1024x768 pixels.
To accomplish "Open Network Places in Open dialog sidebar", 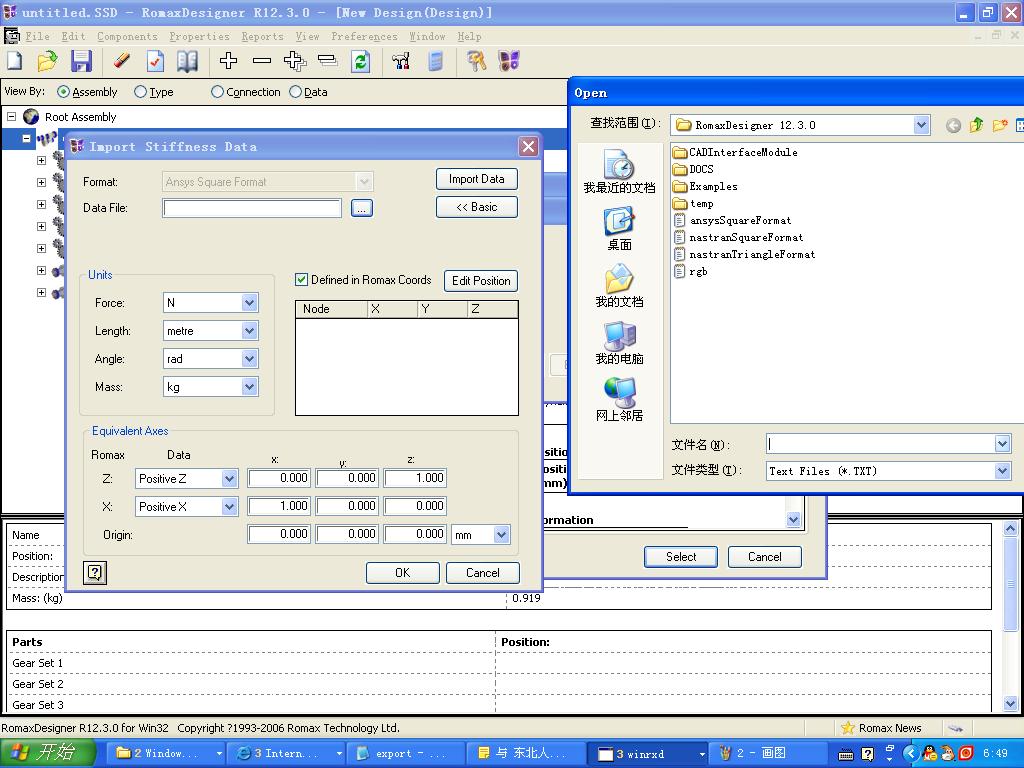I will click(619, 399).
